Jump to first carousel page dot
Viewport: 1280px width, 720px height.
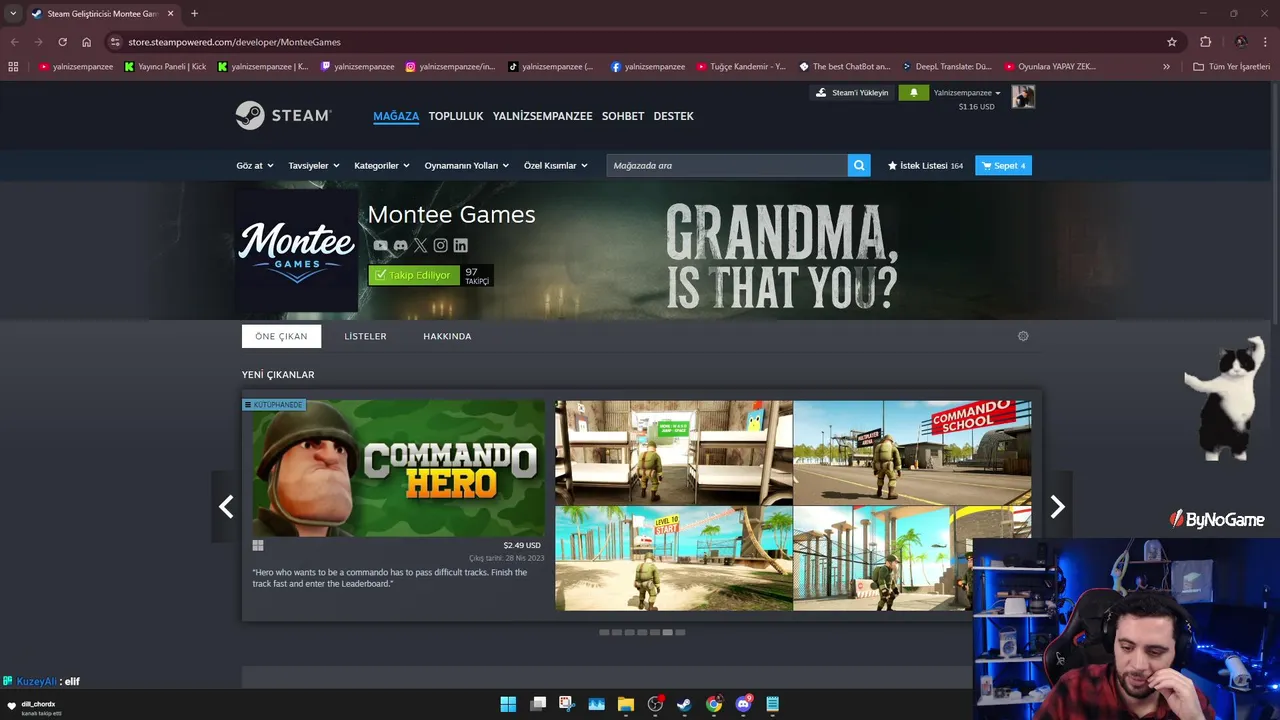point(604,632)
